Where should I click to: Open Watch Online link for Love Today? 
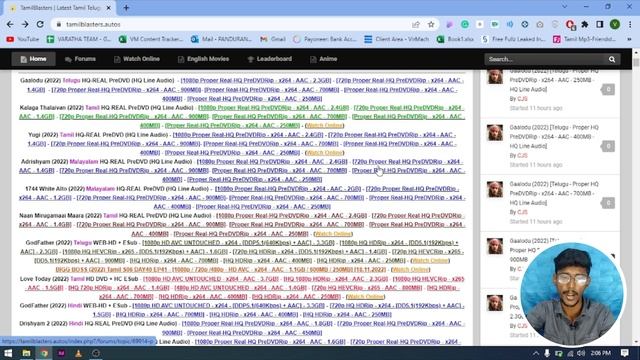(365, 297)
